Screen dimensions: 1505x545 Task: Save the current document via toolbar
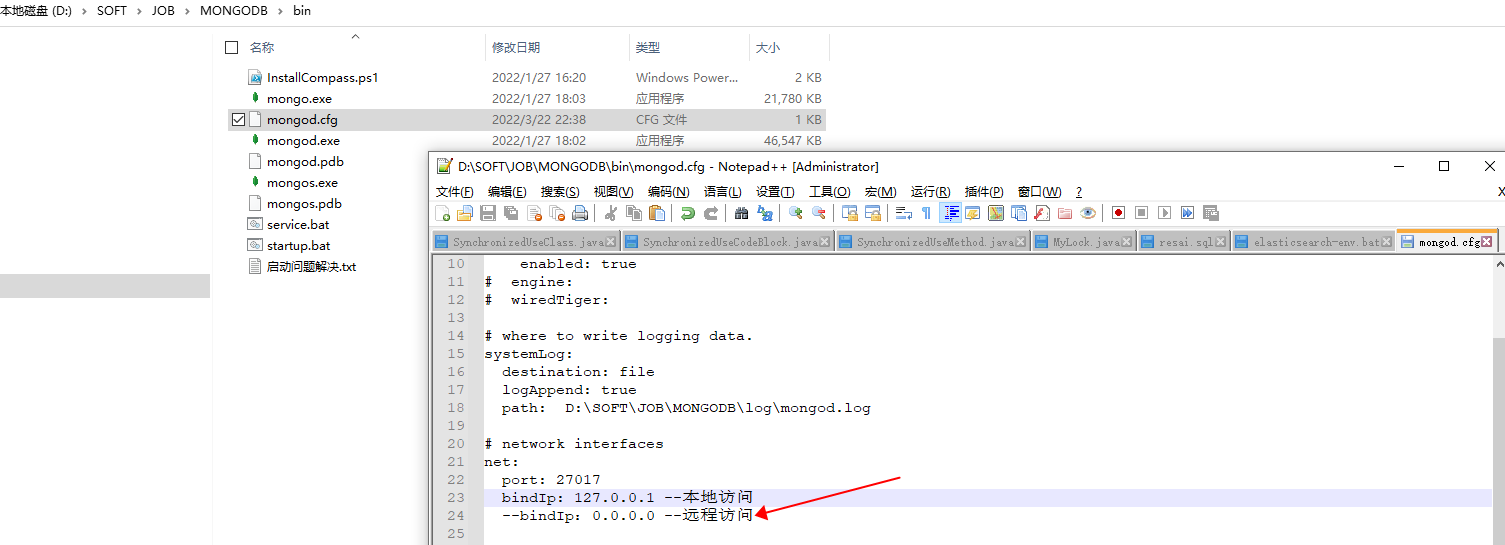[487, 213]
